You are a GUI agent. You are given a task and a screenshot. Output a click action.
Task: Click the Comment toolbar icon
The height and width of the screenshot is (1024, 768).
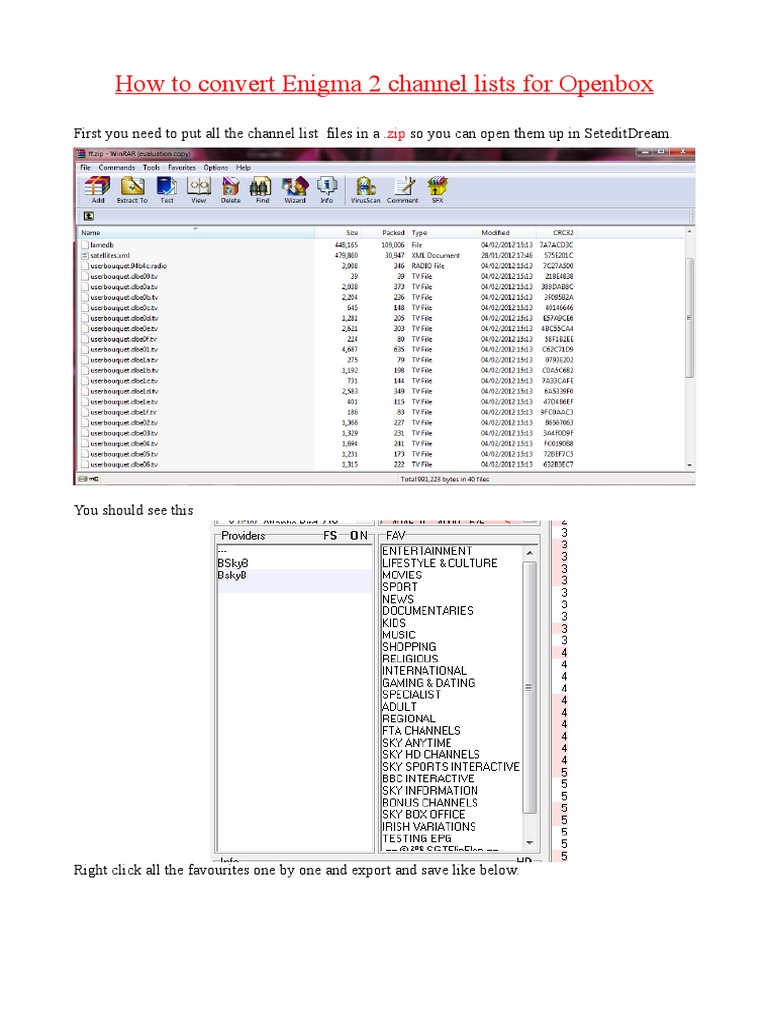click(x=402, y=189)
